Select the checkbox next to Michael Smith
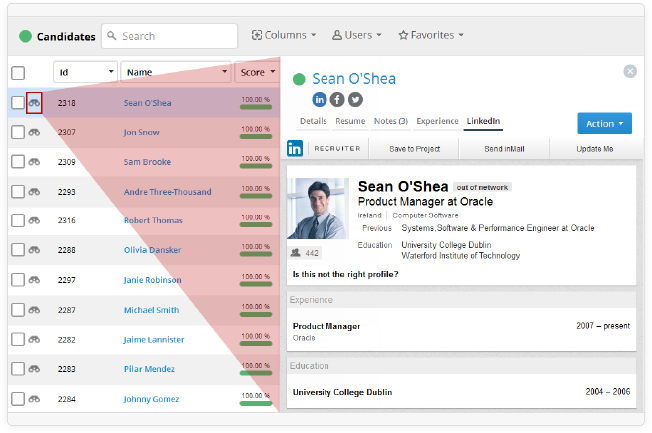Viewport: 652px width, 433px height. [x=17, y=310]
